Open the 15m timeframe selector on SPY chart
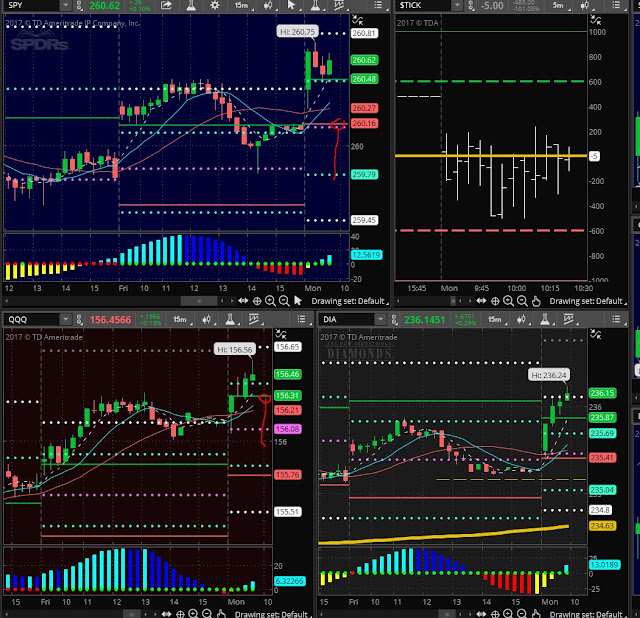The height and width of the screenshot is (618, 640). (x=242, y=5)
